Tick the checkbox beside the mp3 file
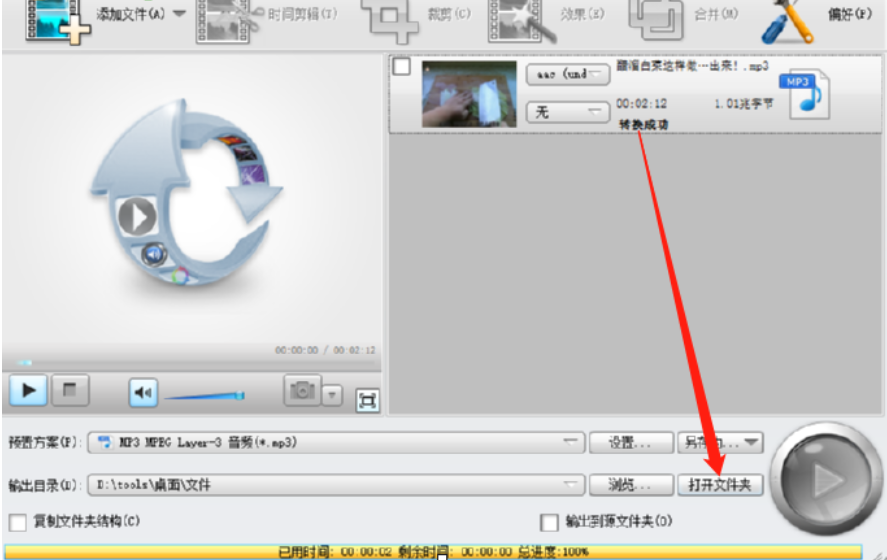887x560 pixels. (402, 66)
